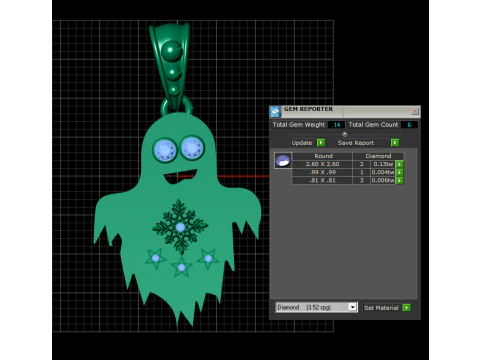Select the ghost's mouth cutout
Viewport: 480px width, 360px height.
click(180, 177)
